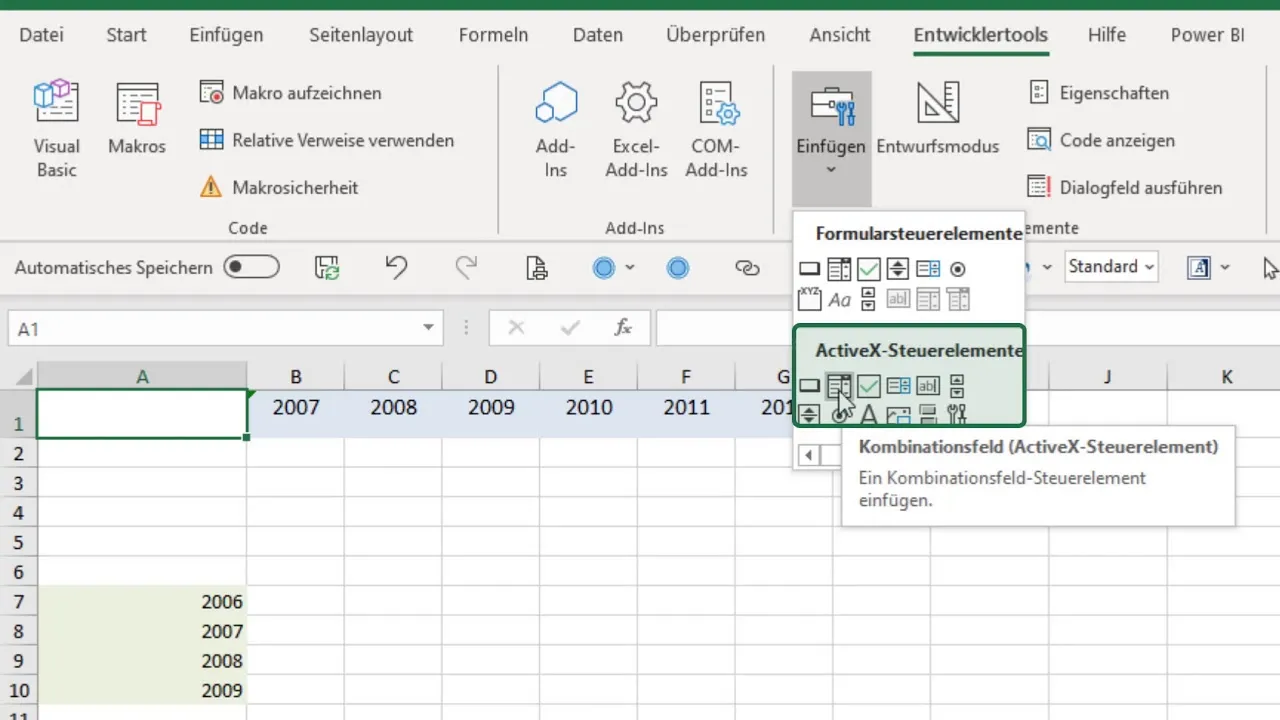The image size is (1280, 720).
Task: Click Code anzeigen
Action: (x=1101, y=140)
